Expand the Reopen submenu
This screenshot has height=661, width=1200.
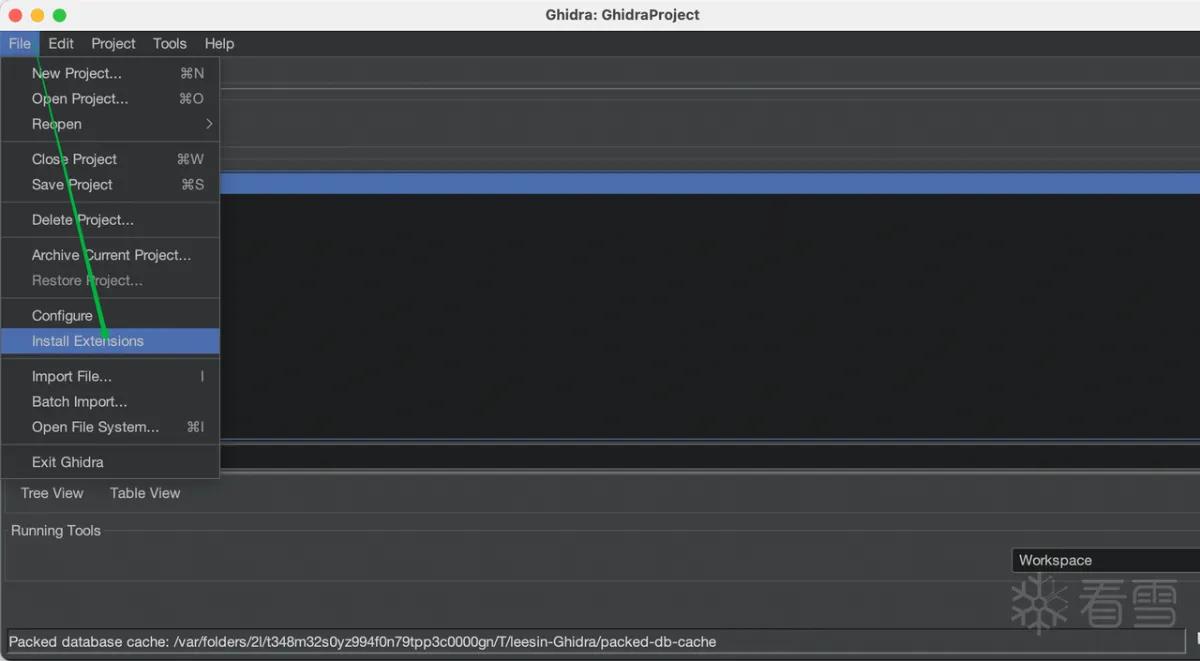[x=110, y=124]
